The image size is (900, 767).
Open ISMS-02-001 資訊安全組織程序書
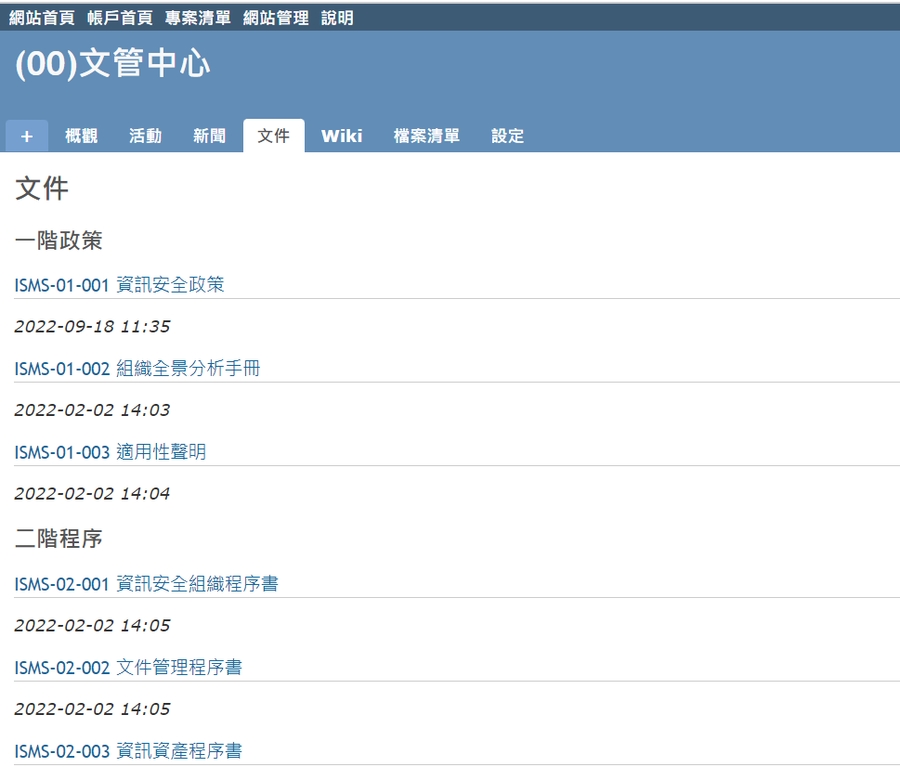(x=146, y=584)
